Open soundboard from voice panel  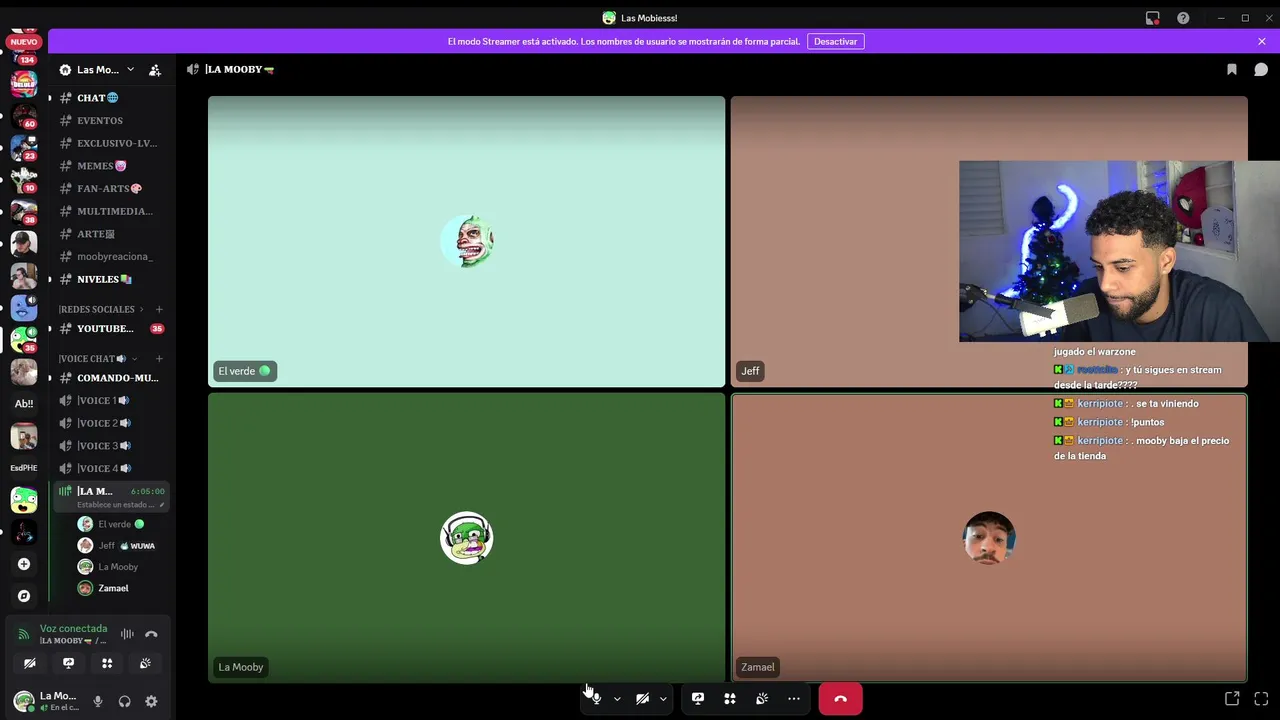[x=145, y=663]
